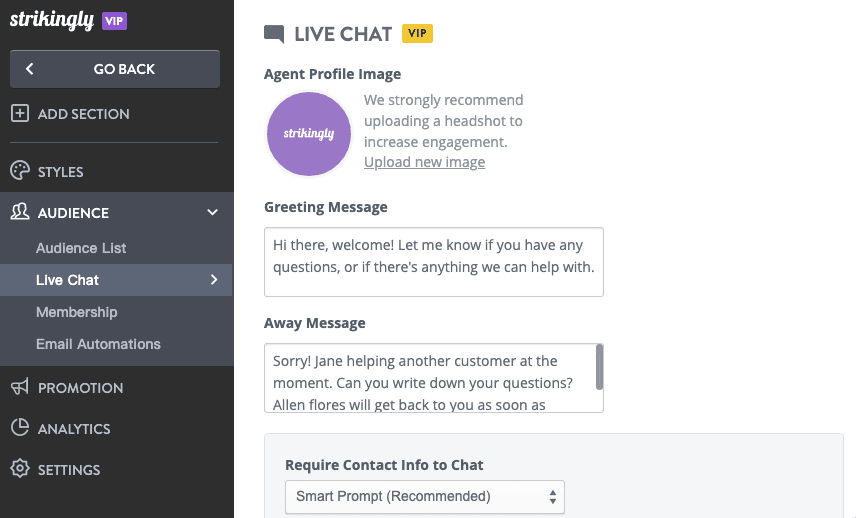Click the Live Chat speech bubble icon
The width and height of the screenshot is (856, 518).
274,34
